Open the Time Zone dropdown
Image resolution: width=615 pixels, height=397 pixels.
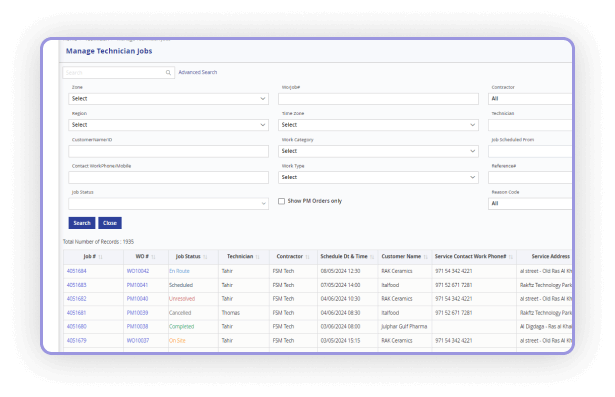[378, 125]
